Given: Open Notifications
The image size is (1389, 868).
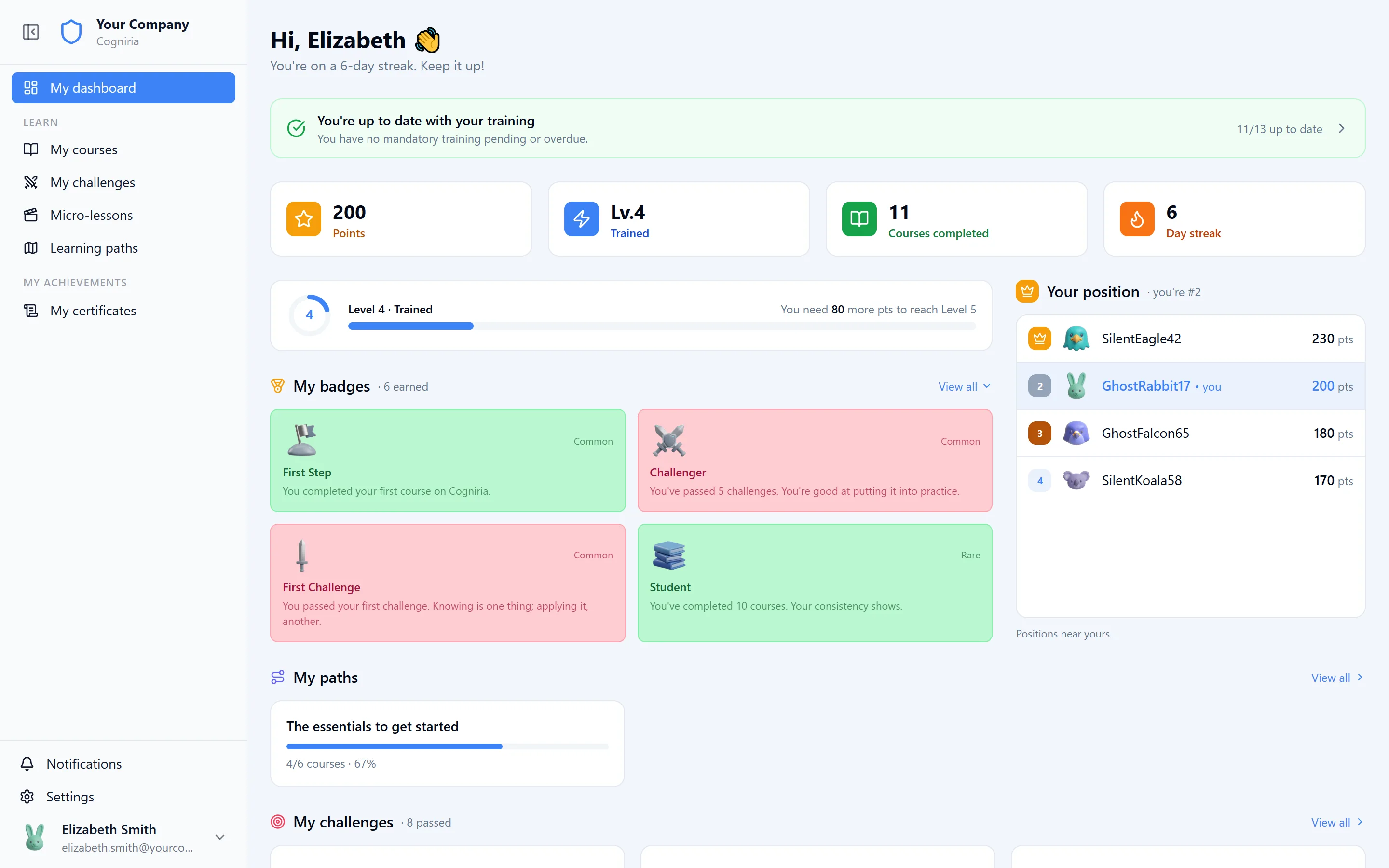Looking at the screenshot, I should click(123, 764).
